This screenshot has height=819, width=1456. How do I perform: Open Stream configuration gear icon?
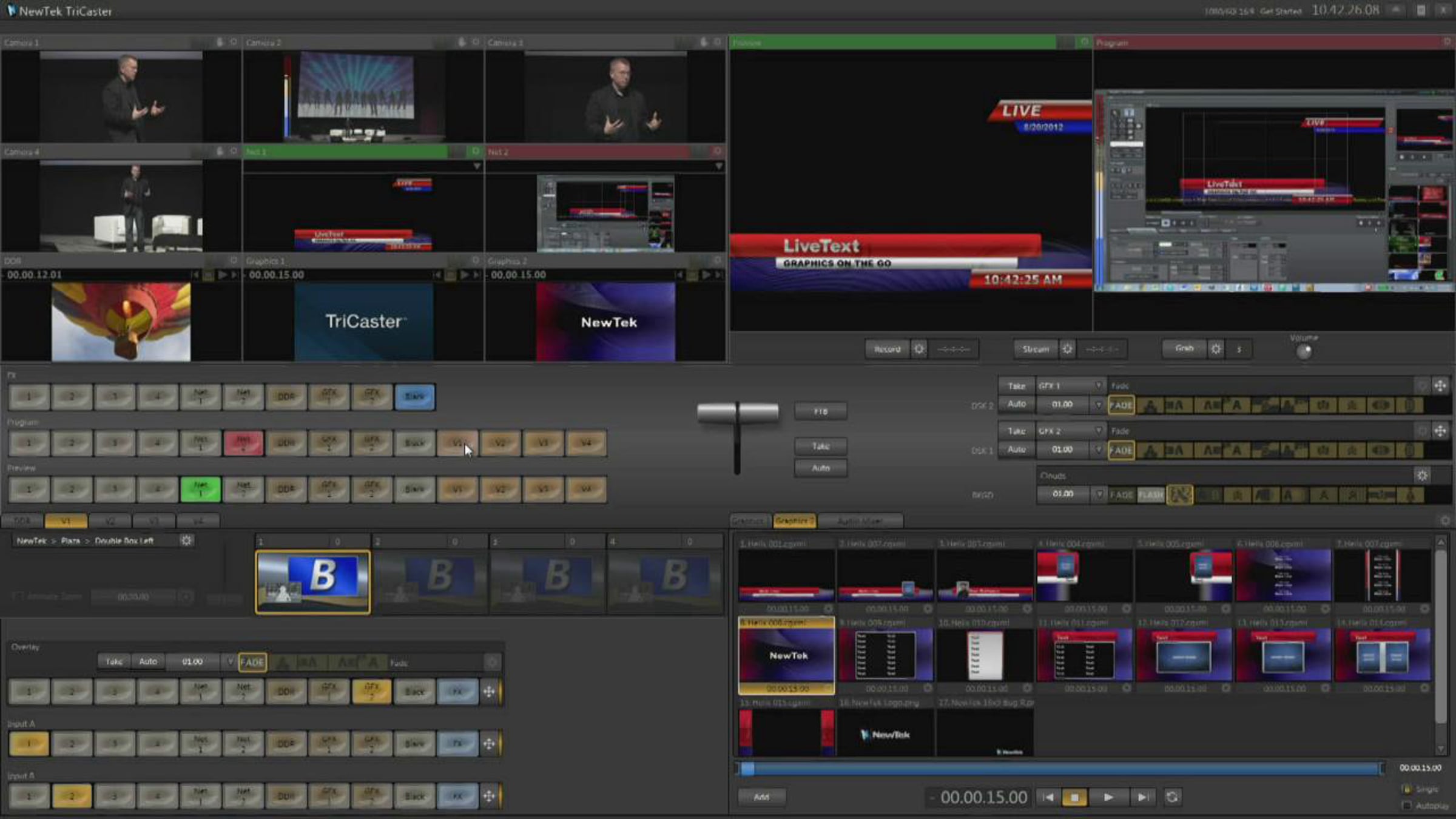[1067, 349]
